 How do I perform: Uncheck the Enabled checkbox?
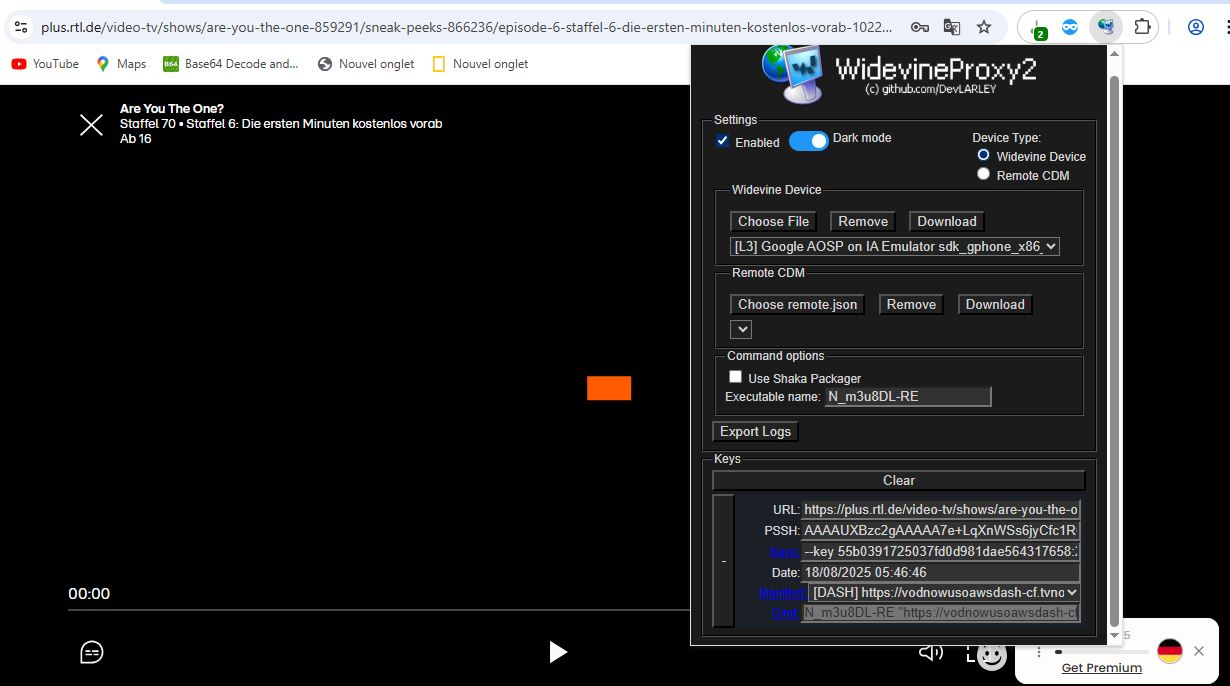tap(723, 141)
